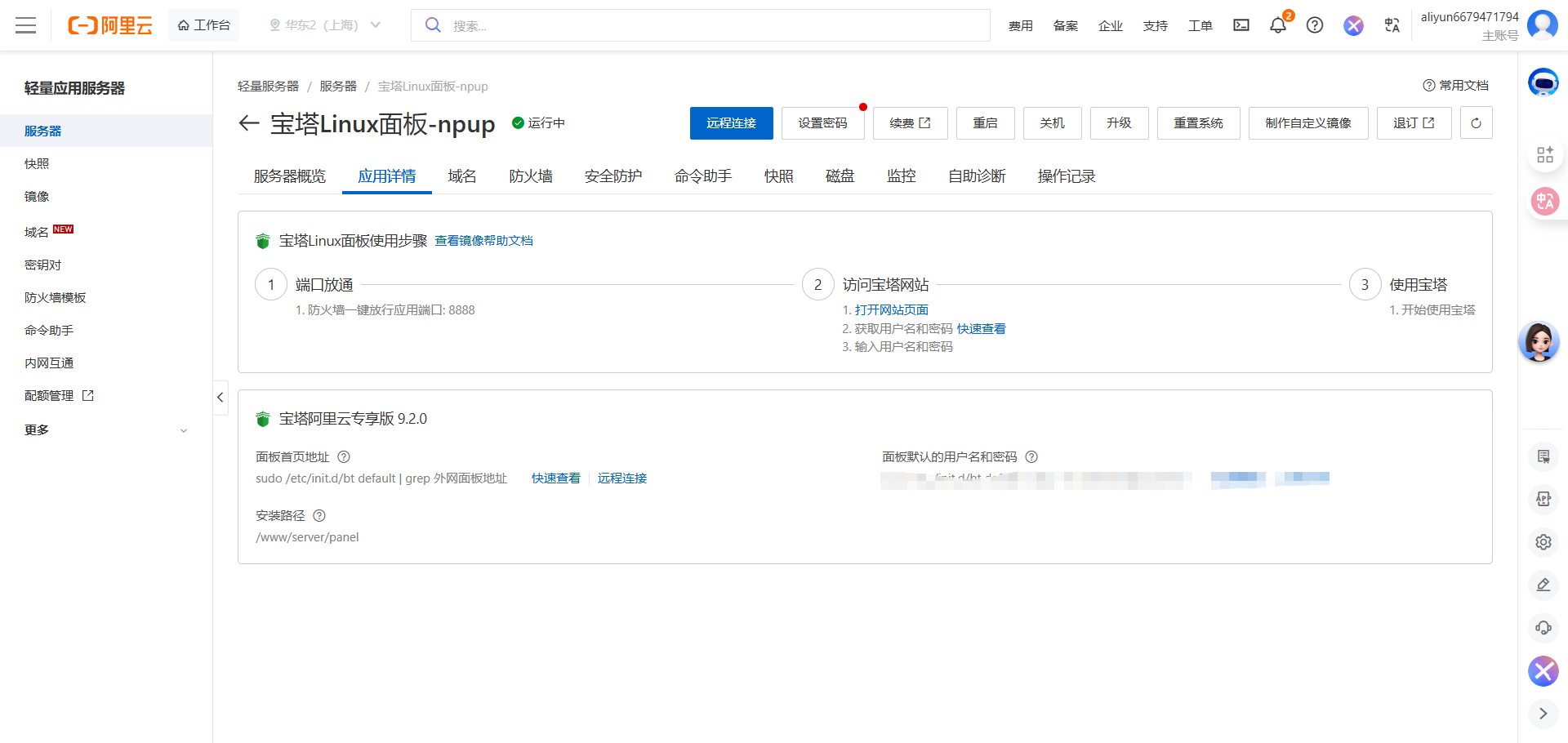This screenshot has width=1568, height=743.
Task: Open the virtual customer service avatar
Action: 1539,342
